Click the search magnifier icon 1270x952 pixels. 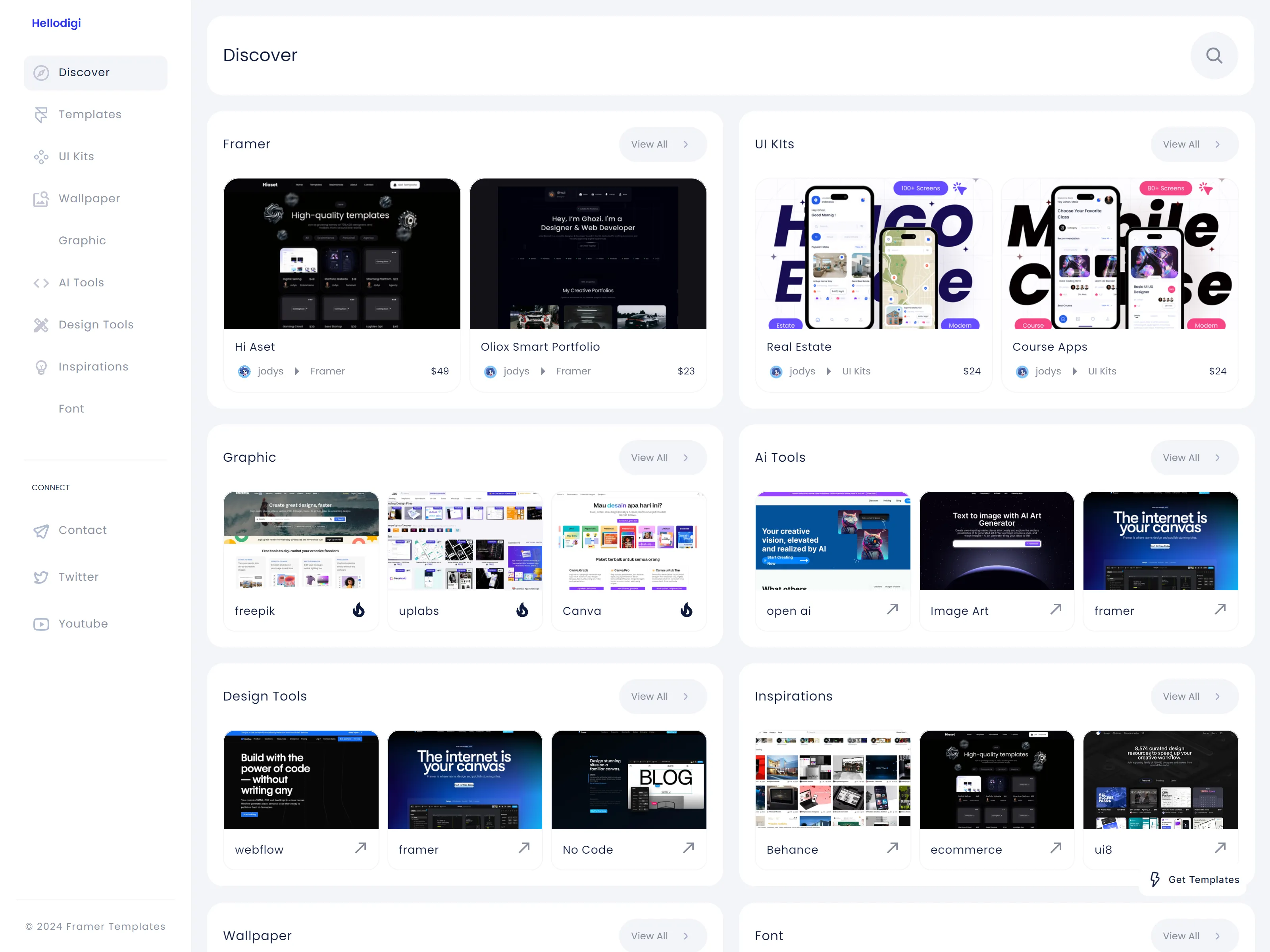coord(1214,56)
